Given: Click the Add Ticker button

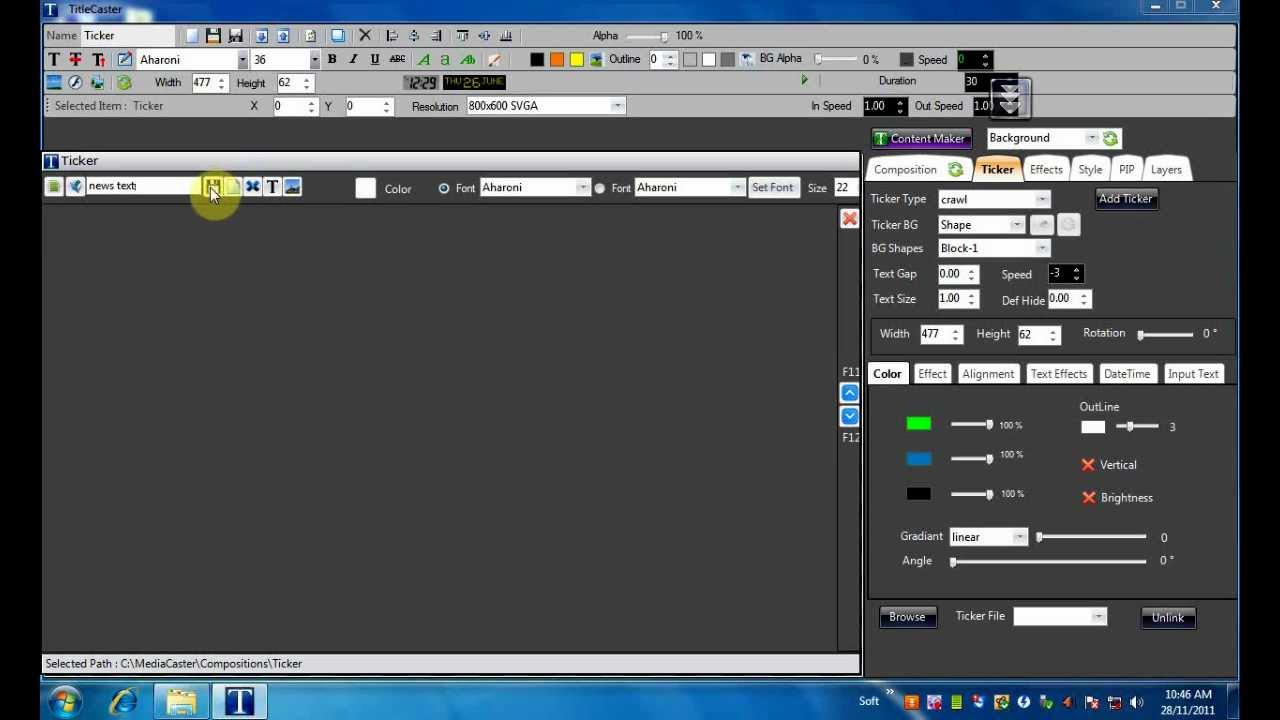Looking at the screenshot, I should (x=1126, y=199).
